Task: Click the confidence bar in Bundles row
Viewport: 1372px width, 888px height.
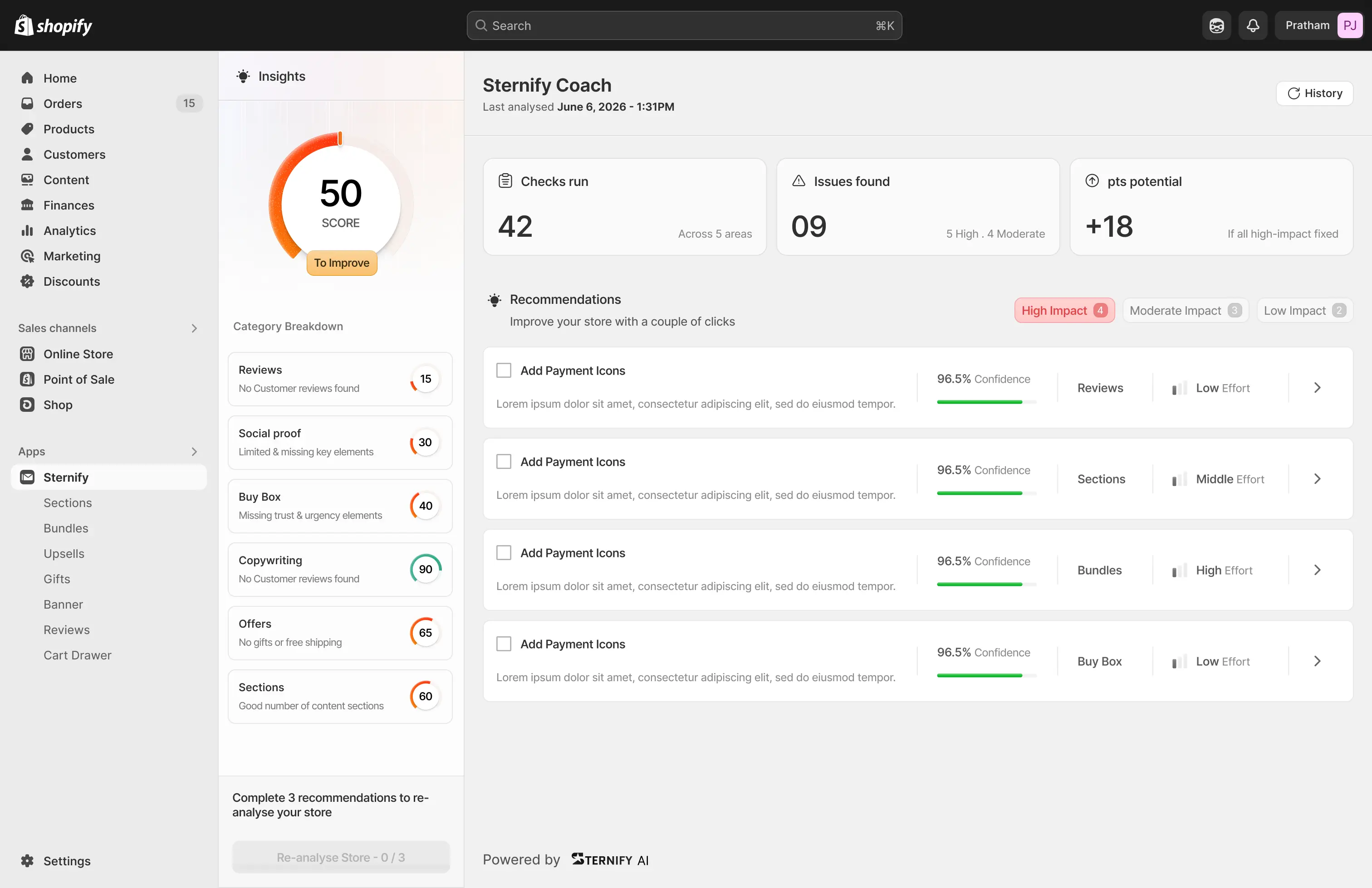Action: point(986,584)
